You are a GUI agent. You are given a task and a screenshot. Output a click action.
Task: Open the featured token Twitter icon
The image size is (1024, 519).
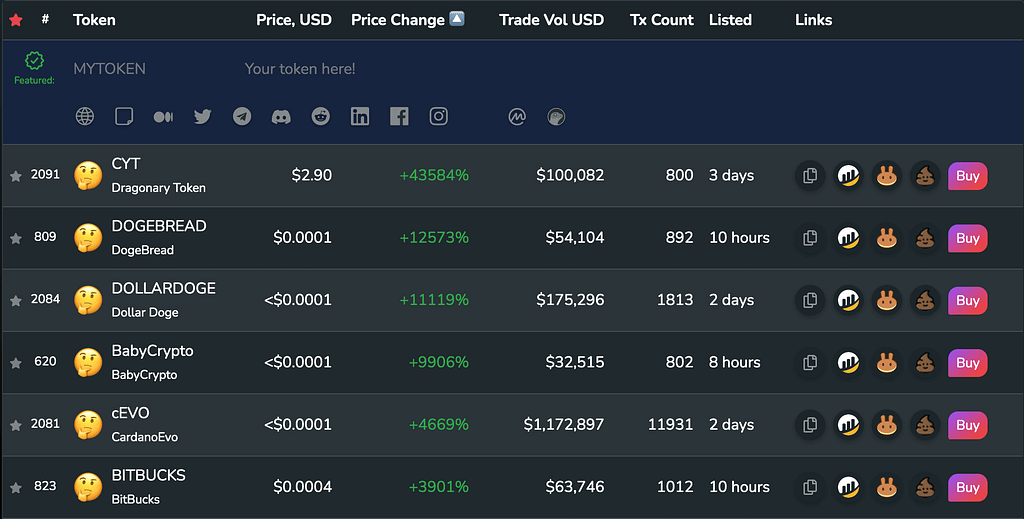click(x=202, y=116)
